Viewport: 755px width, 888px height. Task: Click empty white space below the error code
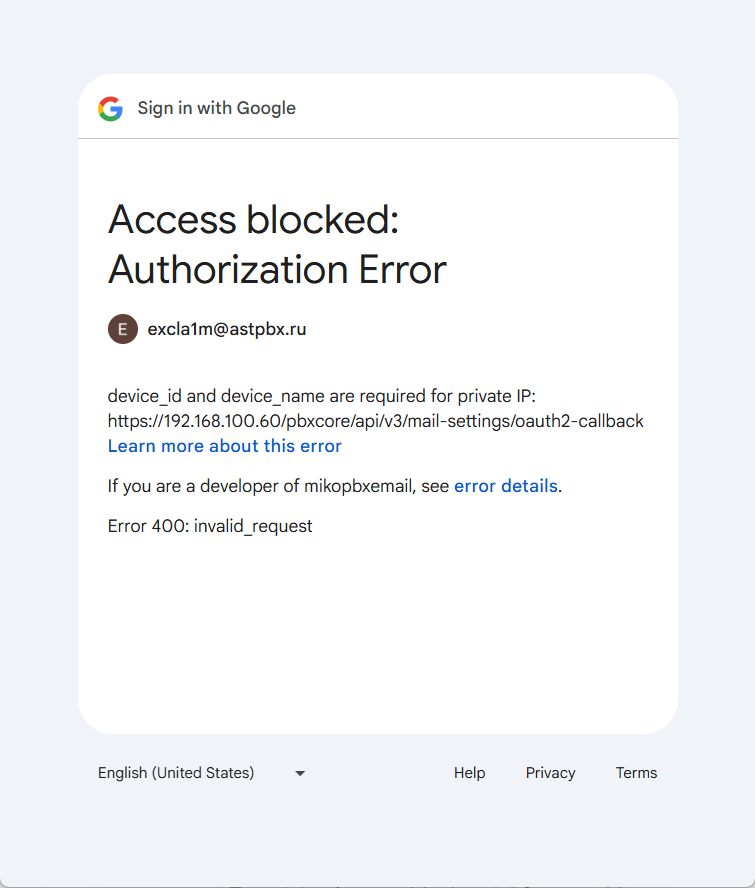pos(377,630)
